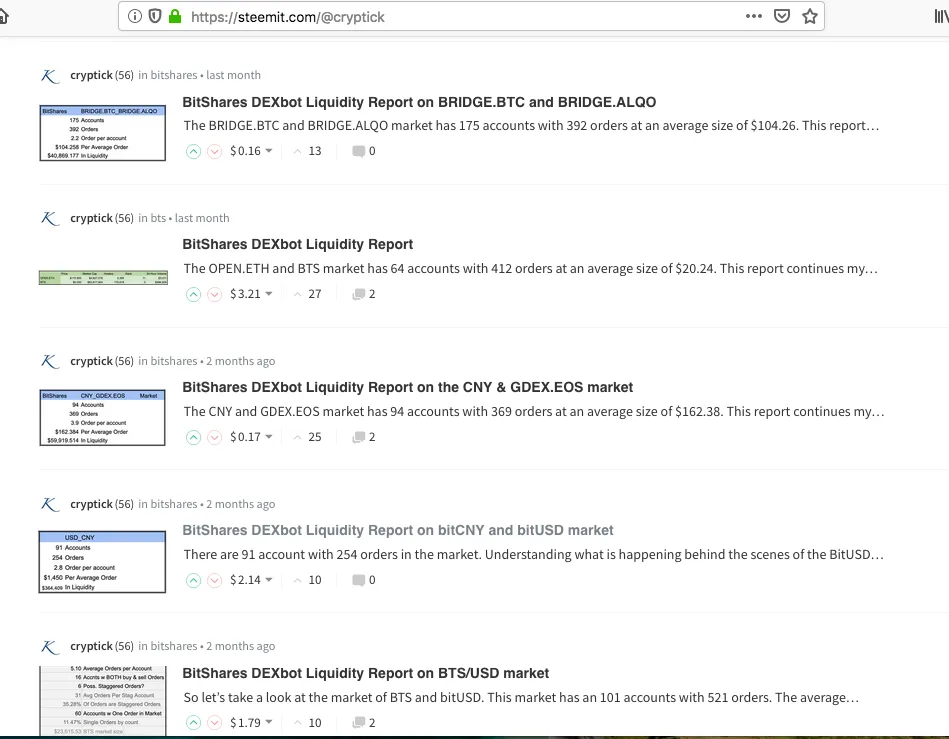Viewport: 949px width, 739px height.
Task: Expand the $3.21 payout dropdown
Action: click(x=251, y=294)
